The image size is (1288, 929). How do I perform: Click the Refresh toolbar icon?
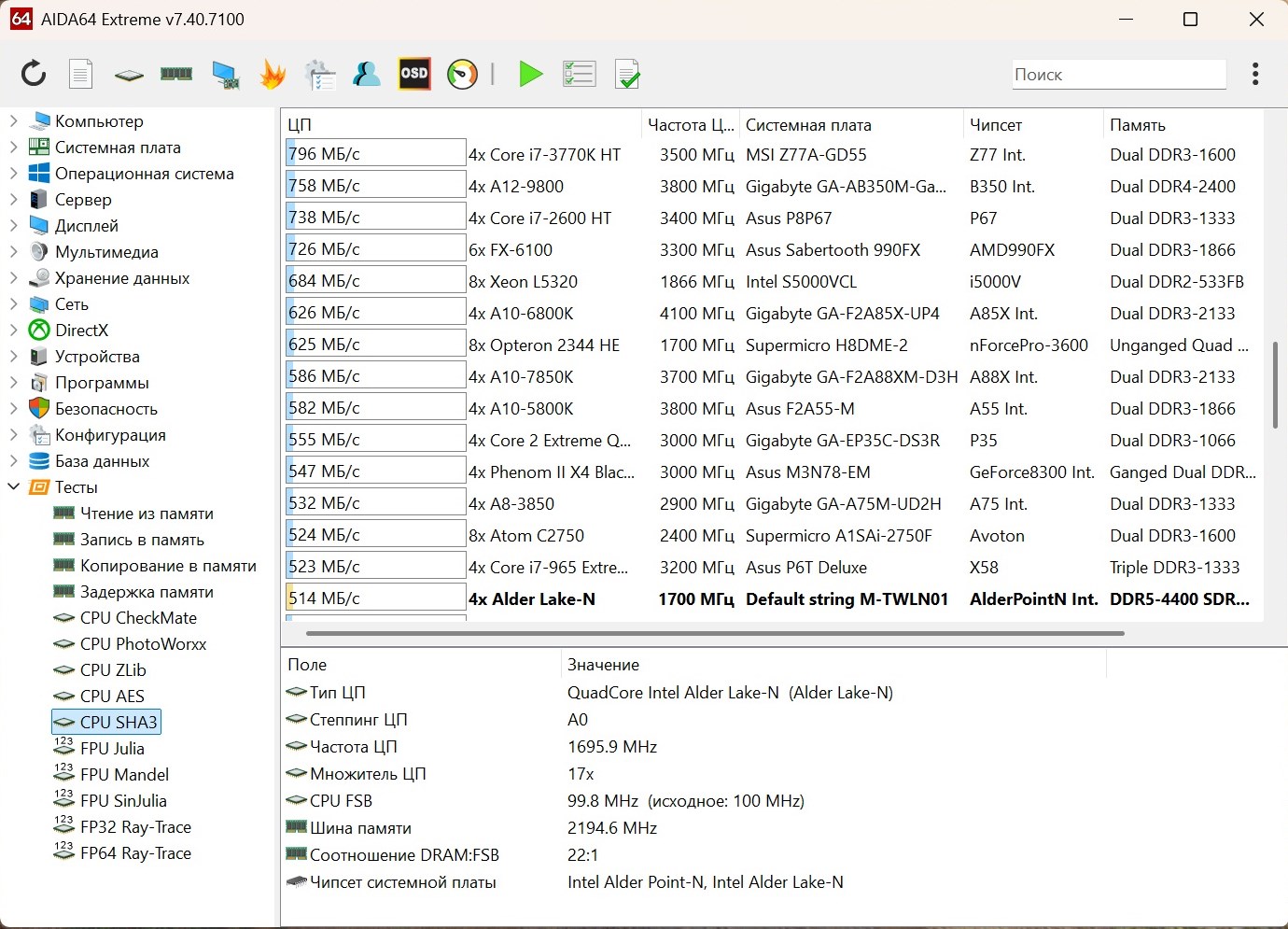click(34, 74)
